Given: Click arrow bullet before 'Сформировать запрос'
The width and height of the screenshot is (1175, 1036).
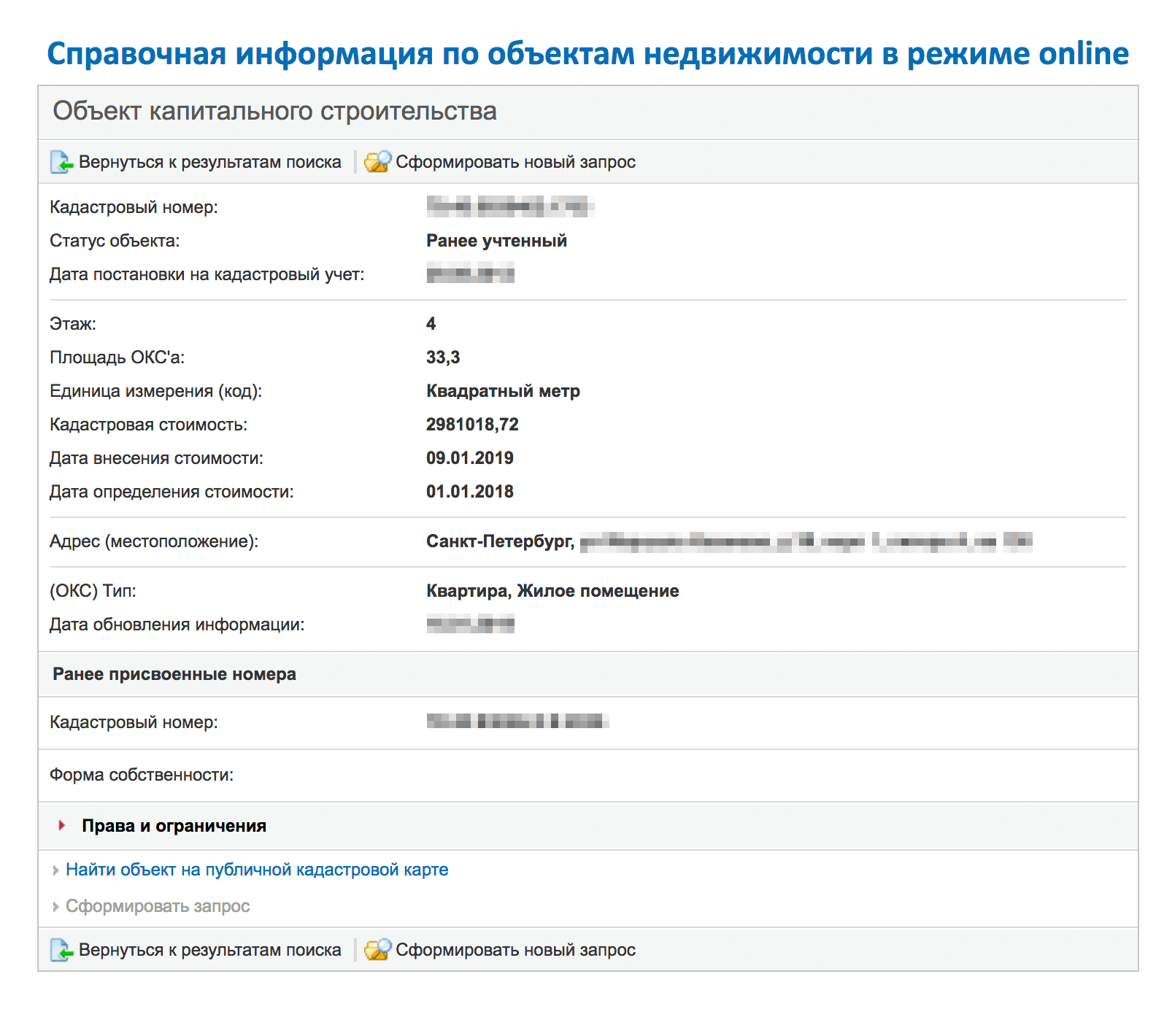Looking at the screenshot, I should (x=55, y=907).
